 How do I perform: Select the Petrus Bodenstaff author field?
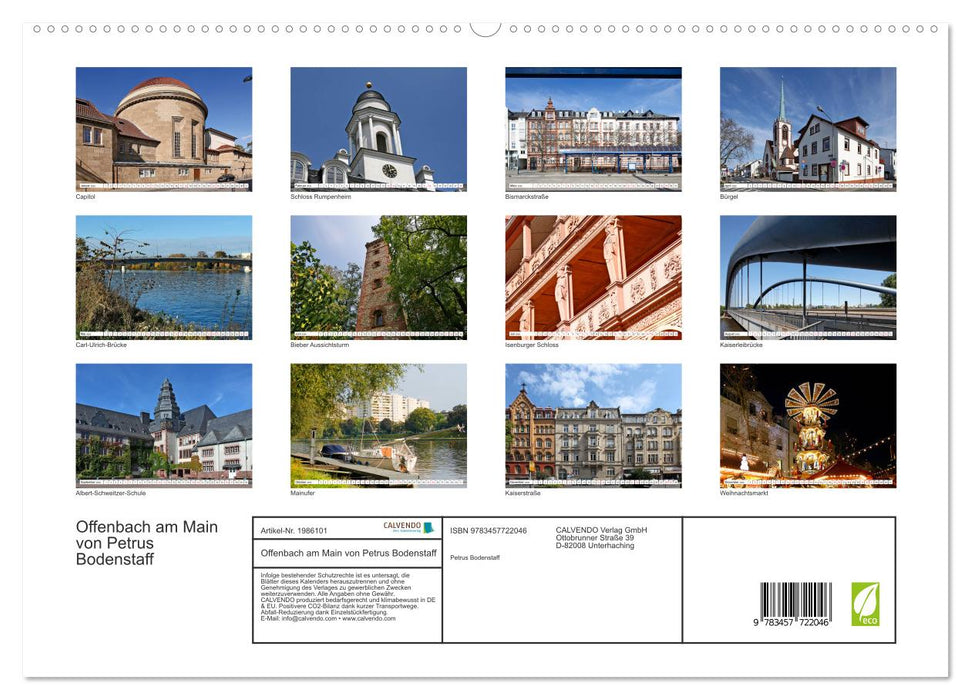point(476,557)
